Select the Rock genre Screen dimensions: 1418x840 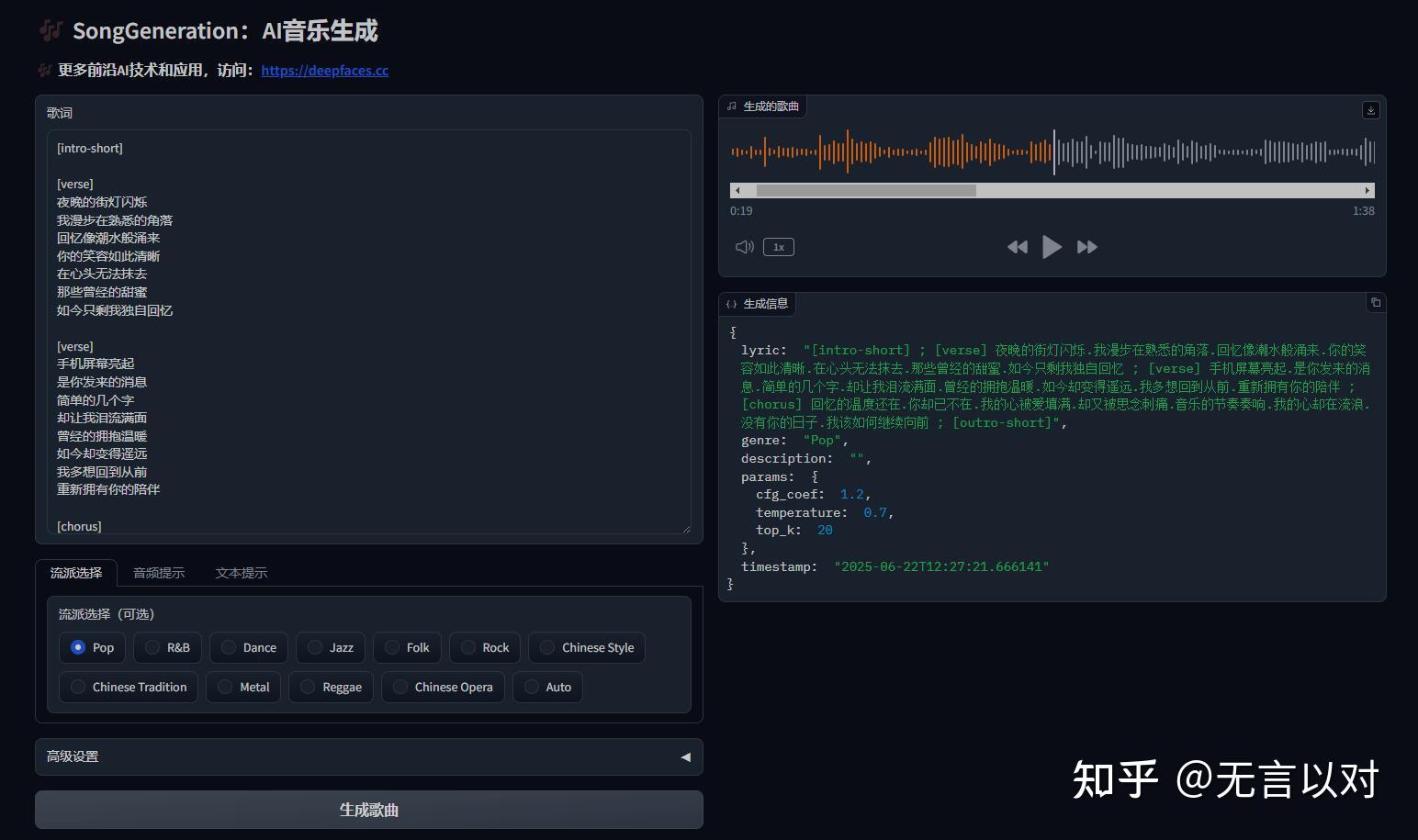(484, 647)
